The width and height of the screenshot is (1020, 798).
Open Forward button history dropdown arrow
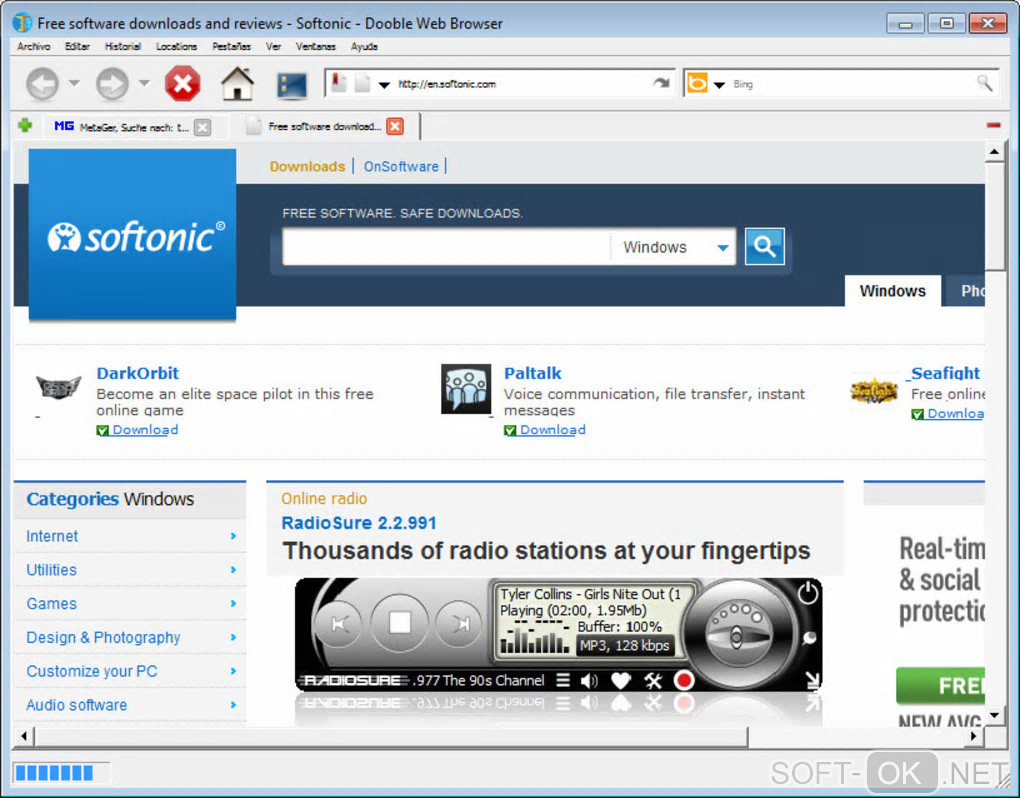(x=144, y=83)
